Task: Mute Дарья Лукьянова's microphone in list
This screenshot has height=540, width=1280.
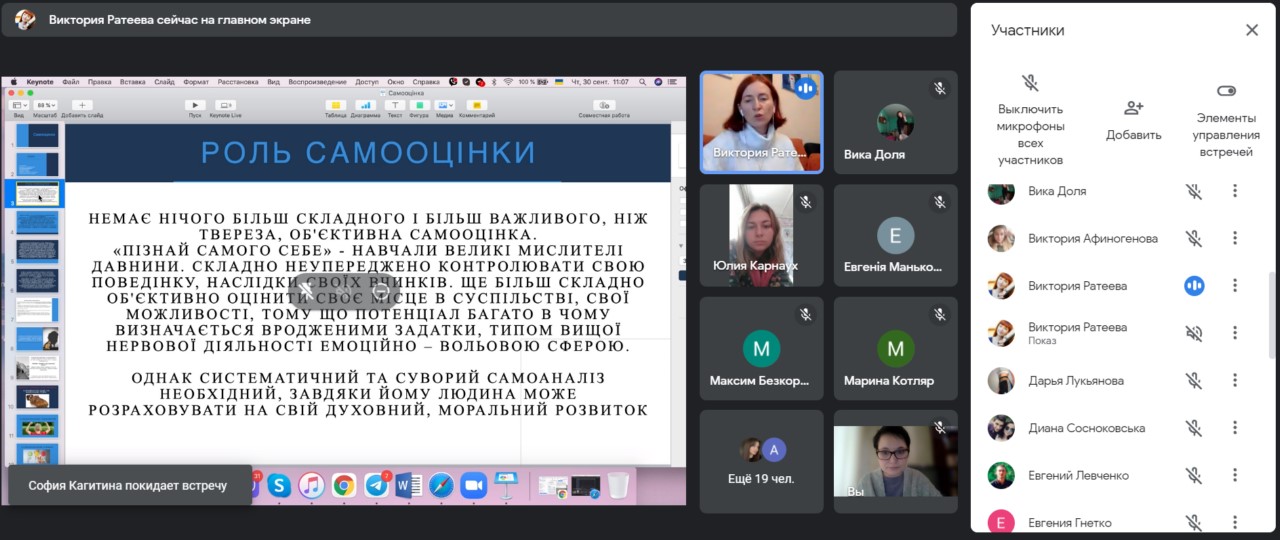Action: [1193, 381]
